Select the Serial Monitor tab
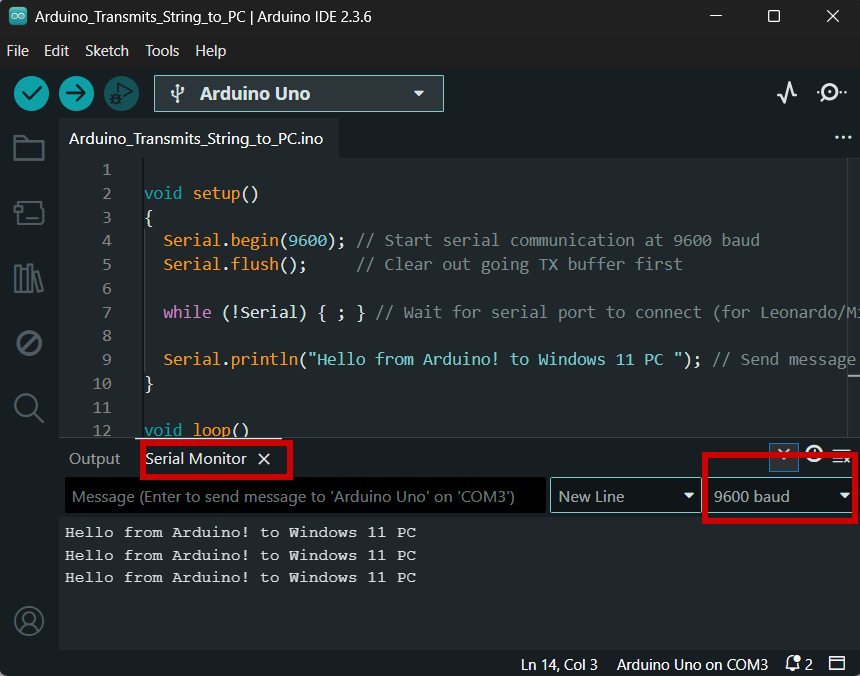860x676 pixels. click(196, 458)
